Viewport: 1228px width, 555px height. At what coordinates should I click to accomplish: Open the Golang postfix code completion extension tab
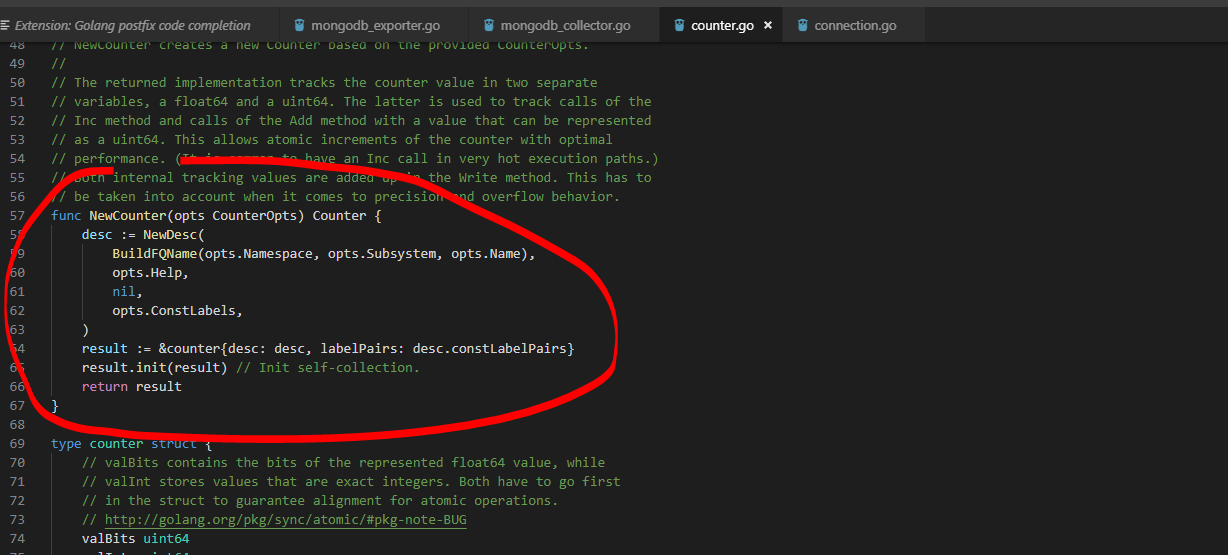coord(133,25)
